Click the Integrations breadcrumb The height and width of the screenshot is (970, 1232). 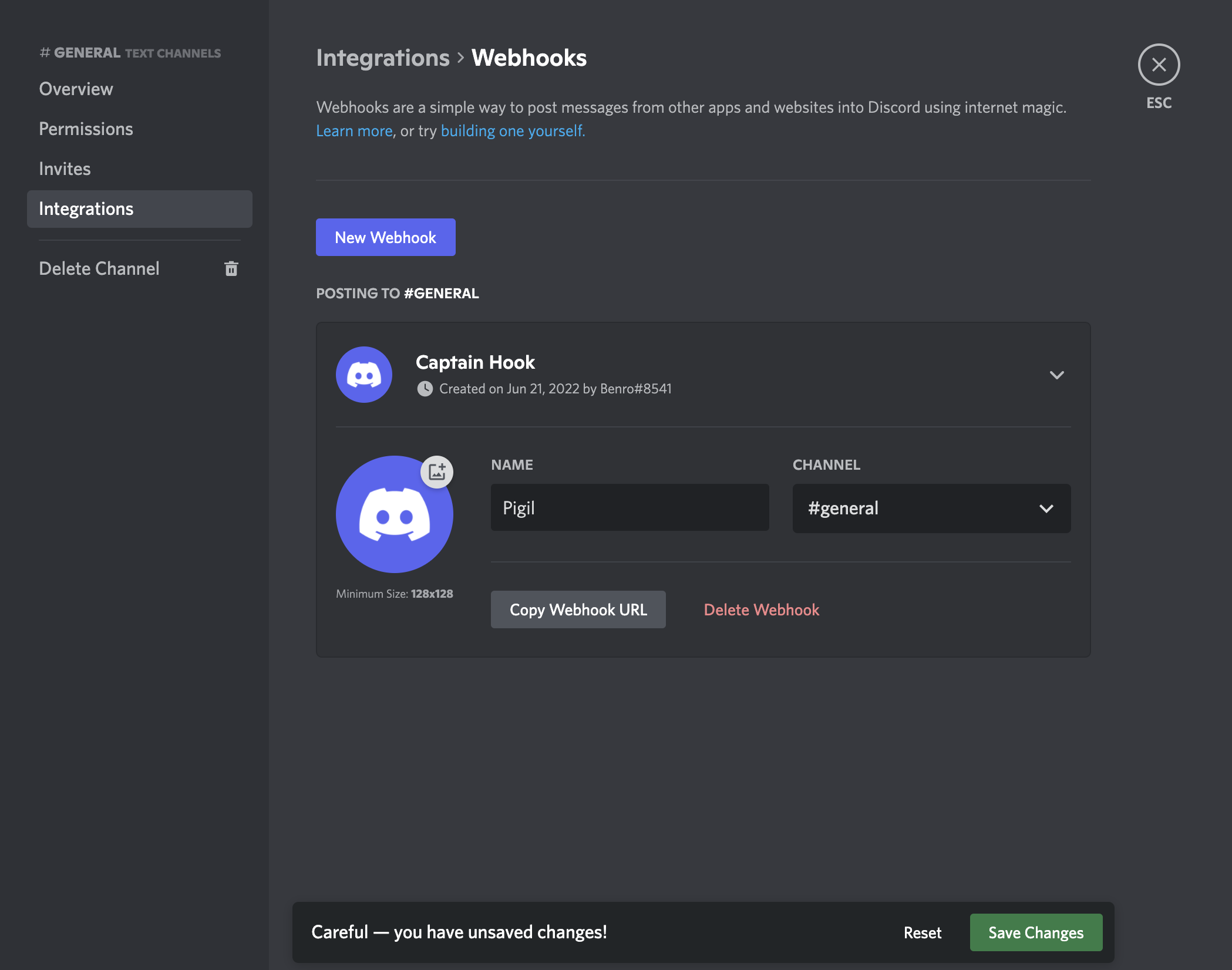pyautogui.click(x=383, y=58)
